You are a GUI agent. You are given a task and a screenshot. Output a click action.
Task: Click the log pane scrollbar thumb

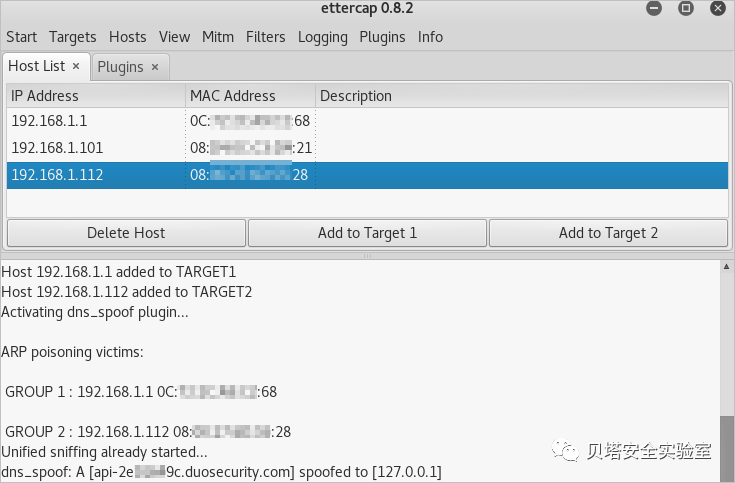coord(727,449)
